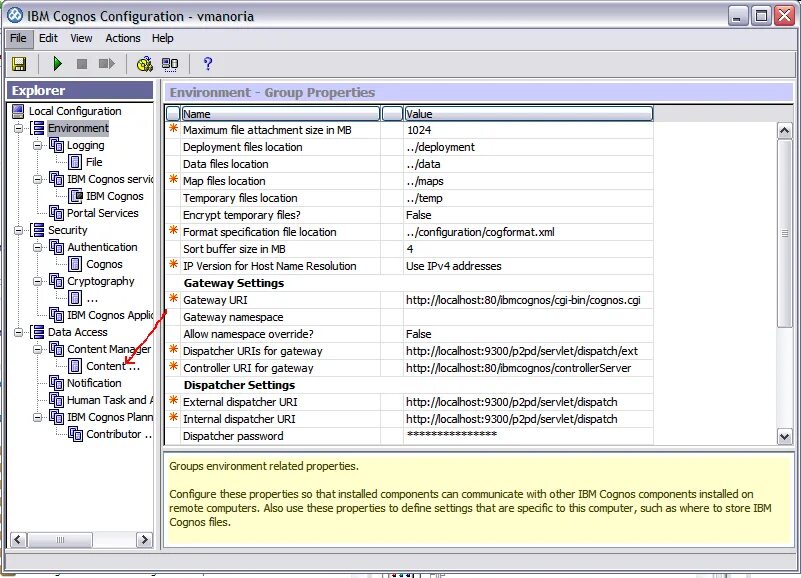801x578 pixels.
Task: Click the '../deployment' value cell
Action: [528, 147]
